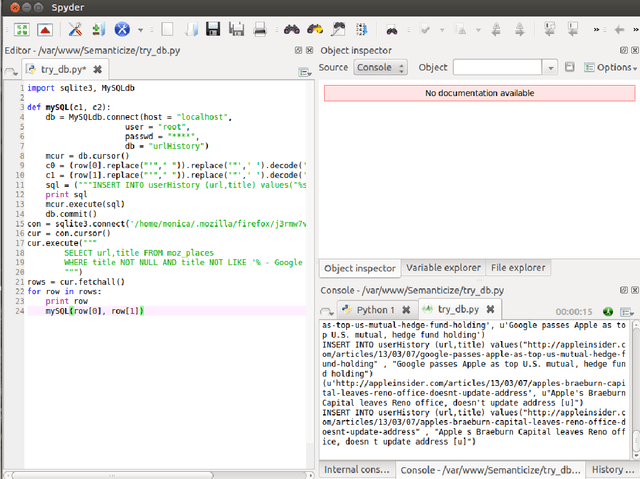Click the green maximize pane icon
The width and height of the screenshot is (640, 479).
click(21, 29)
